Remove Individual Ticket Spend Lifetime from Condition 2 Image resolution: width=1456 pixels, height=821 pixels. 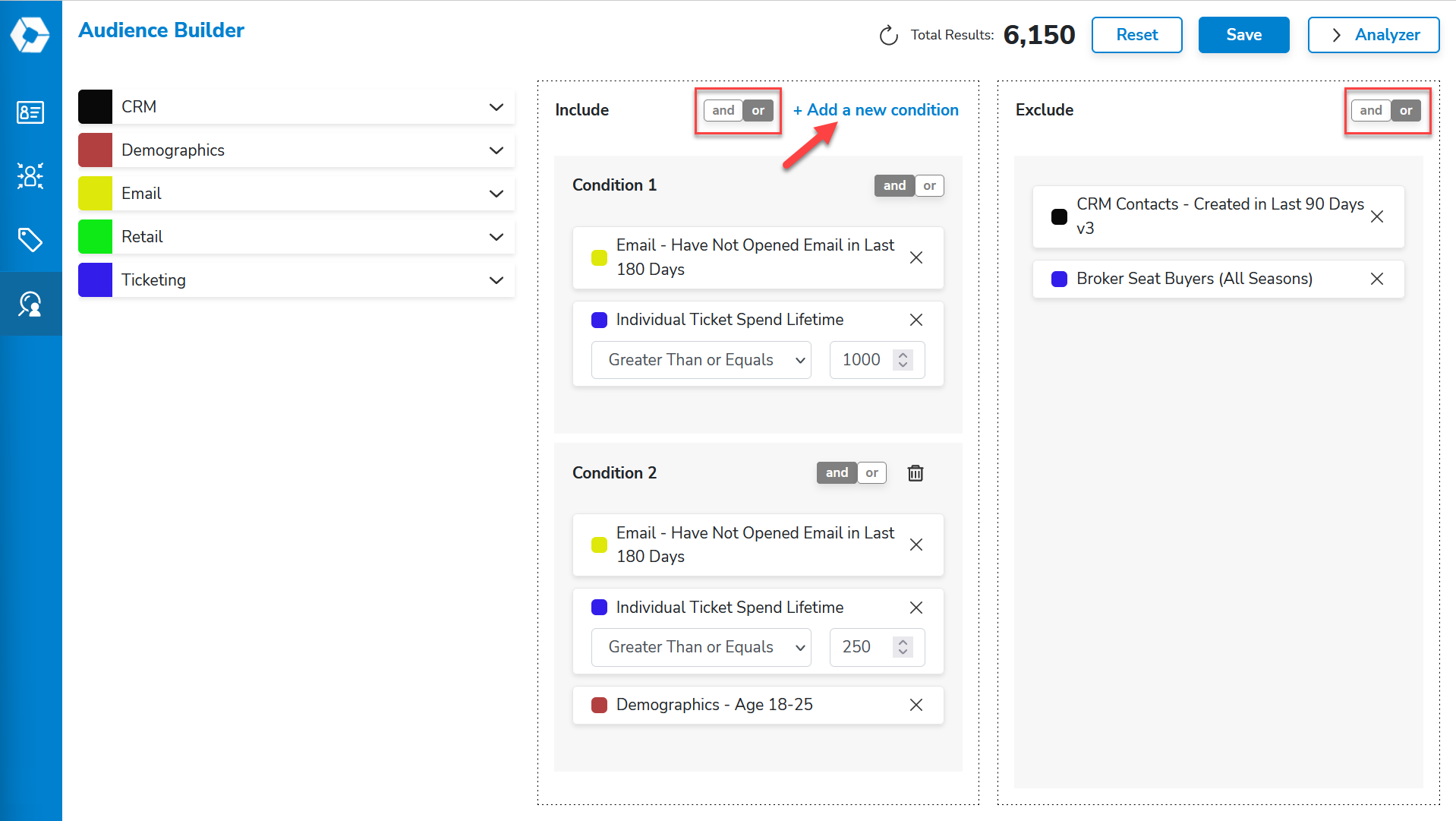[x=916, y=608]
